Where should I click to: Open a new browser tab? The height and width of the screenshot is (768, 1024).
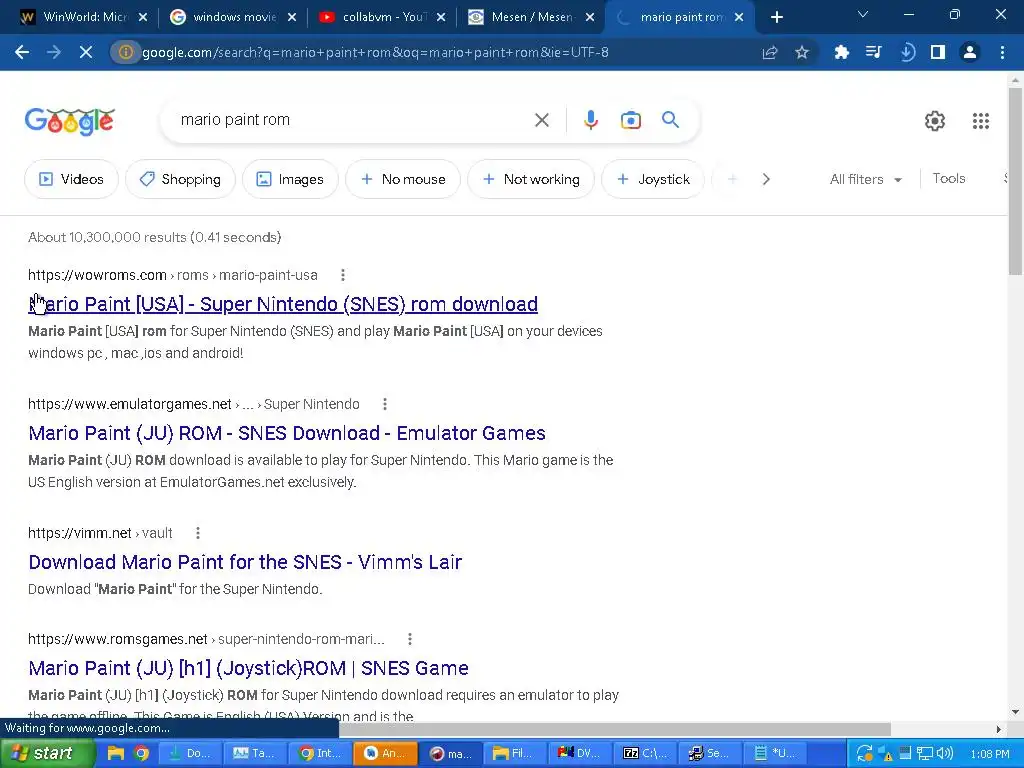[776, 18]
